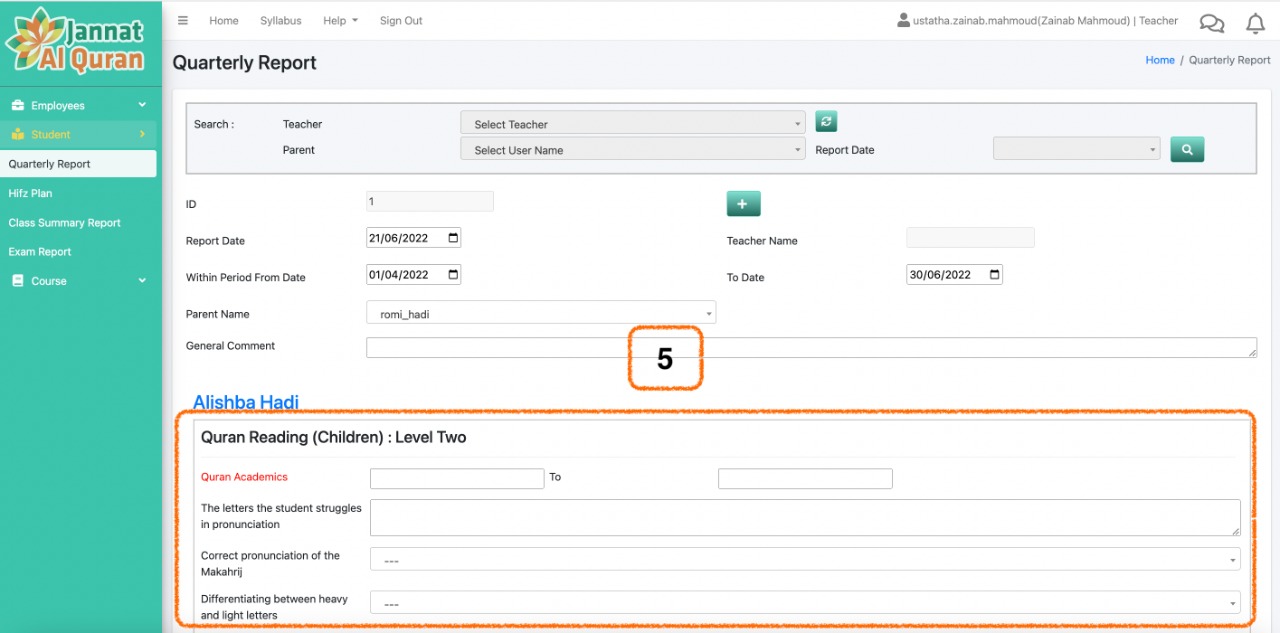Open the Select User Name dropdown
The image size is (1280, 633).
tap(633, 150)
